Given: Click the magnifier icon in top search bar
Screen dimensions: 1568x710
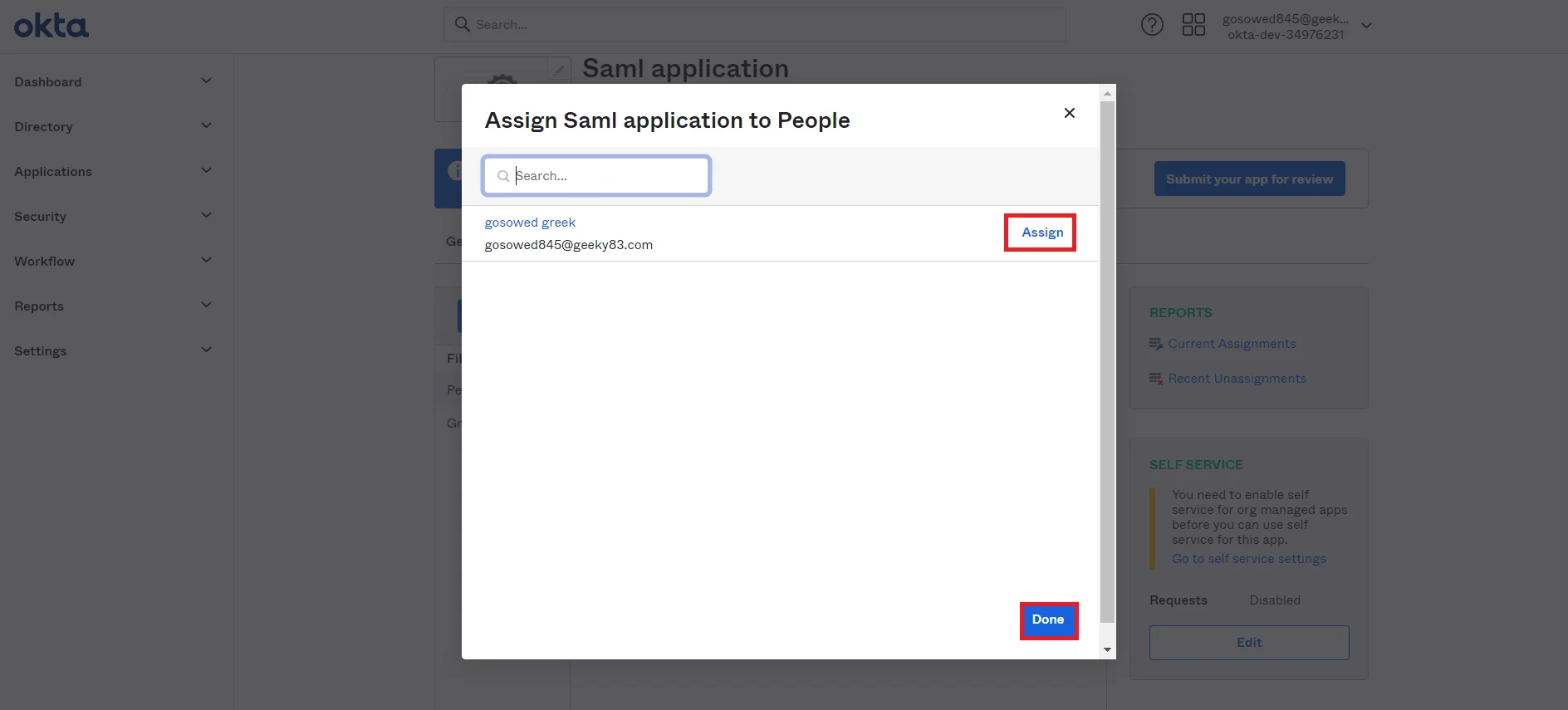Looking at the screenshot, I should click(463, 25).
